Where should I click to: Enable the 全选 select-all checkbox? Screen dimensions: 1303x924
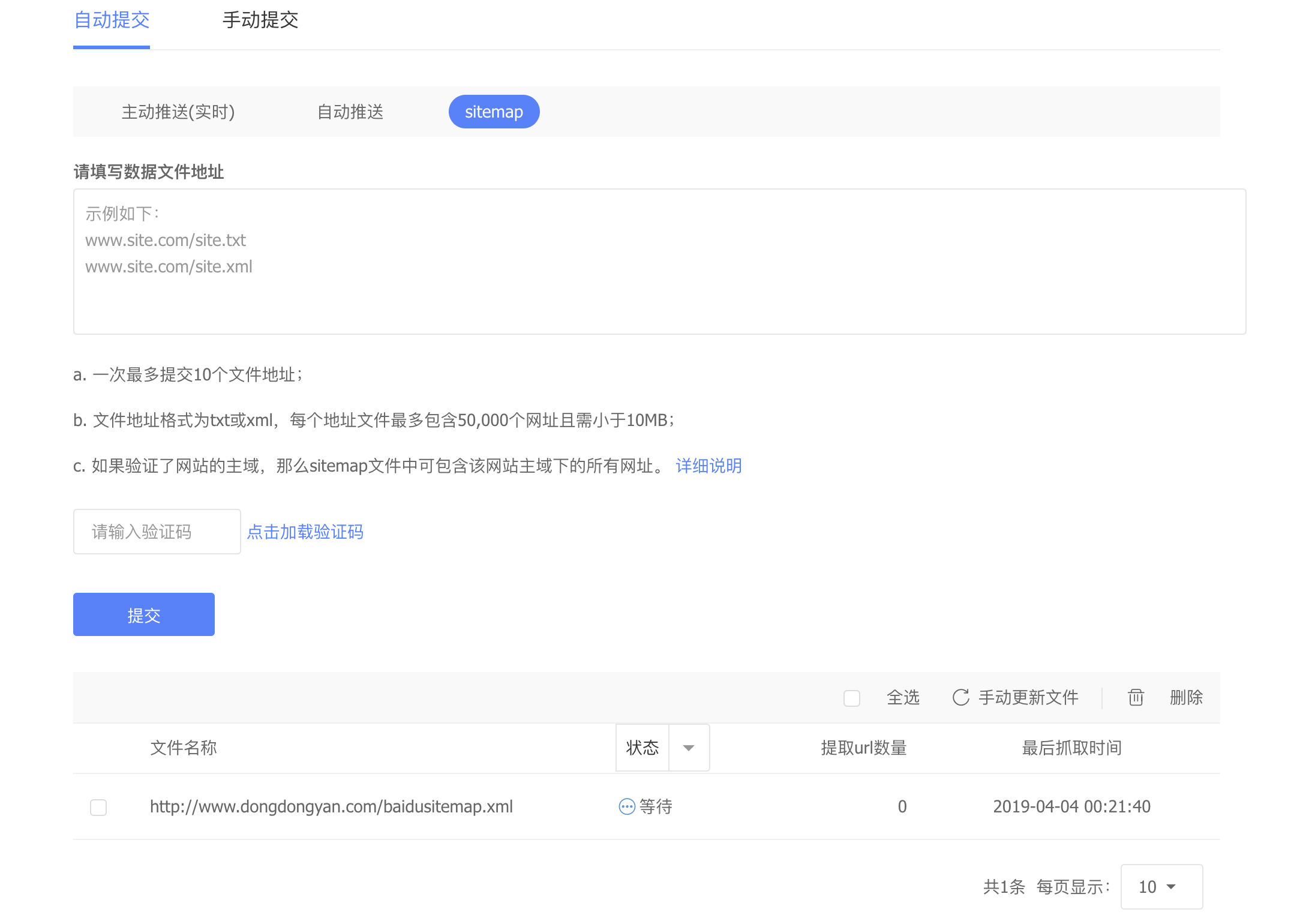coord(851,697)
